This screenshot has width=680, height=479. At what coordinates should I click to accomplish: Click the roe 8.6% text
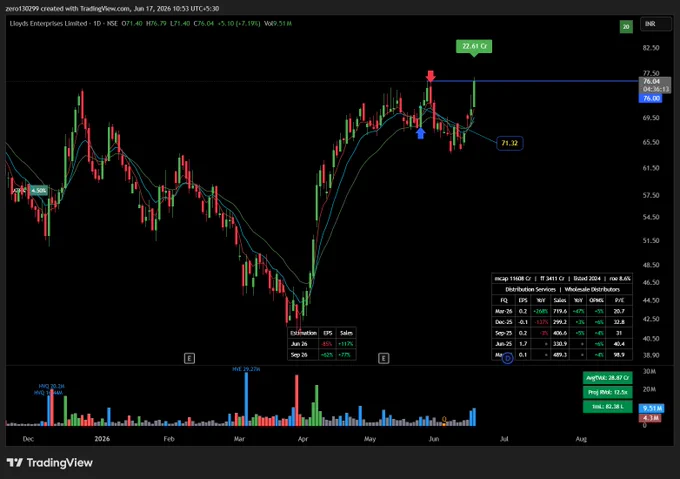coord(620,279)
